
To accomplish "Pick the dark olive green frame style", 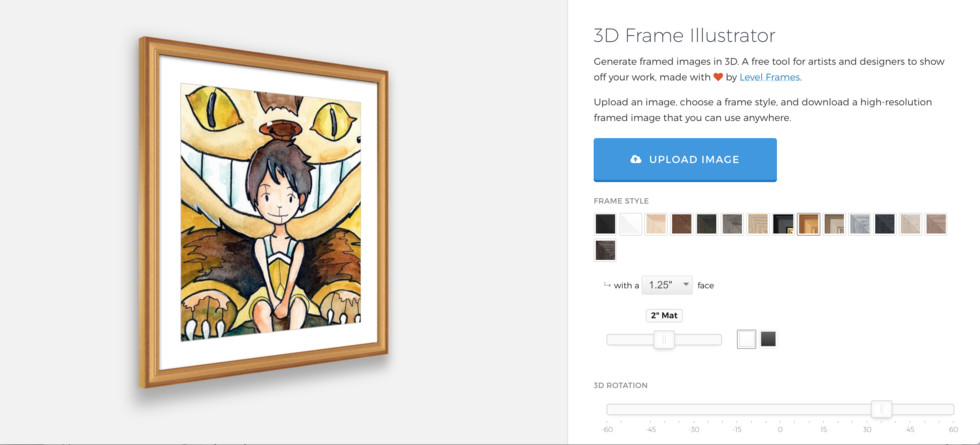I will 707,224.
